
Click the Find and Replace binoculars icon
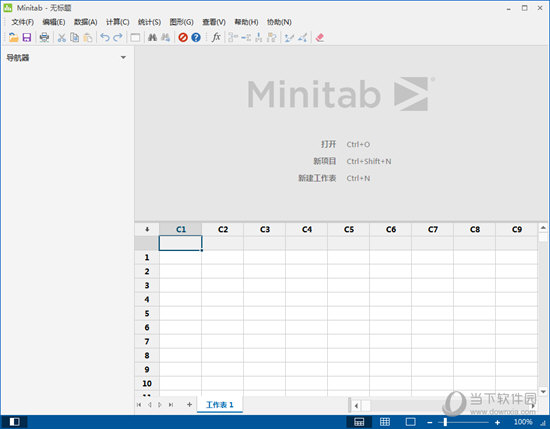point(166,37)
